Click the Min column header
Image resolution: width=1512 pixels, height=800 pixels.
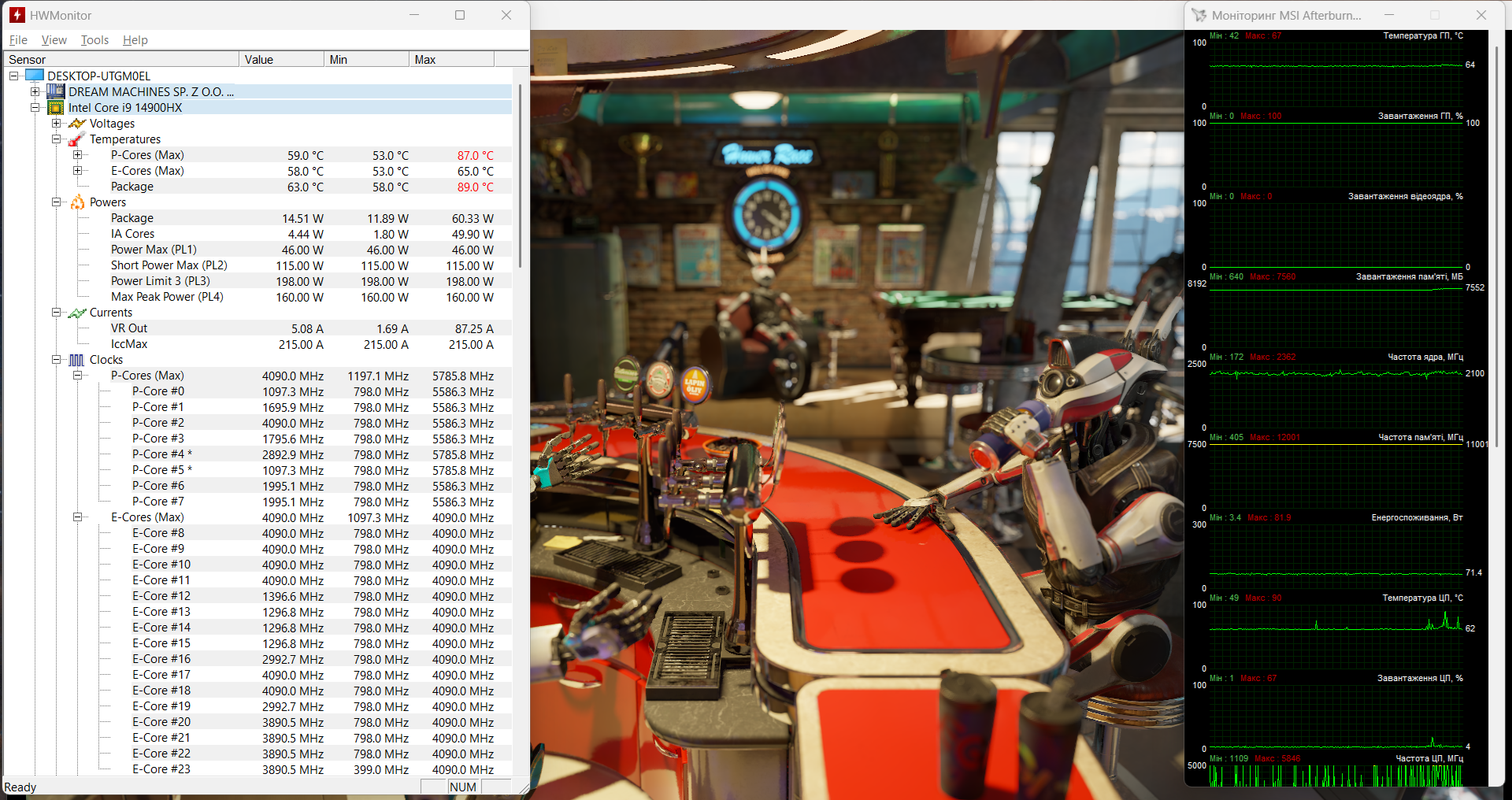click(x=366, y=59)
